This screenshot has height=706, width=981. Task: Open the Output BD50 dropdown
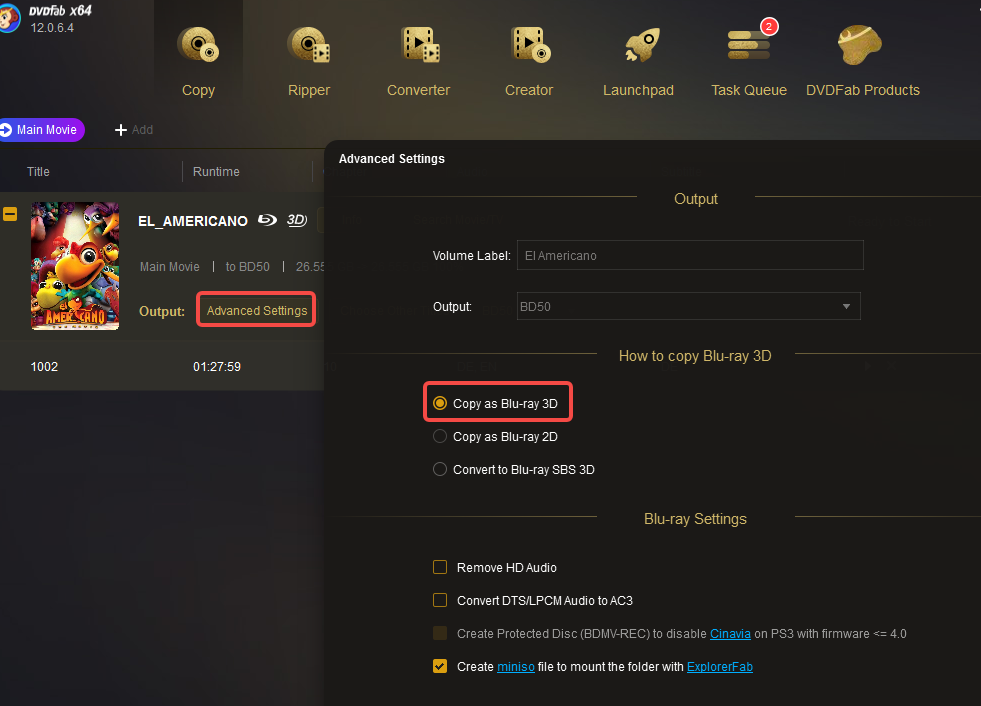[688, 306]
